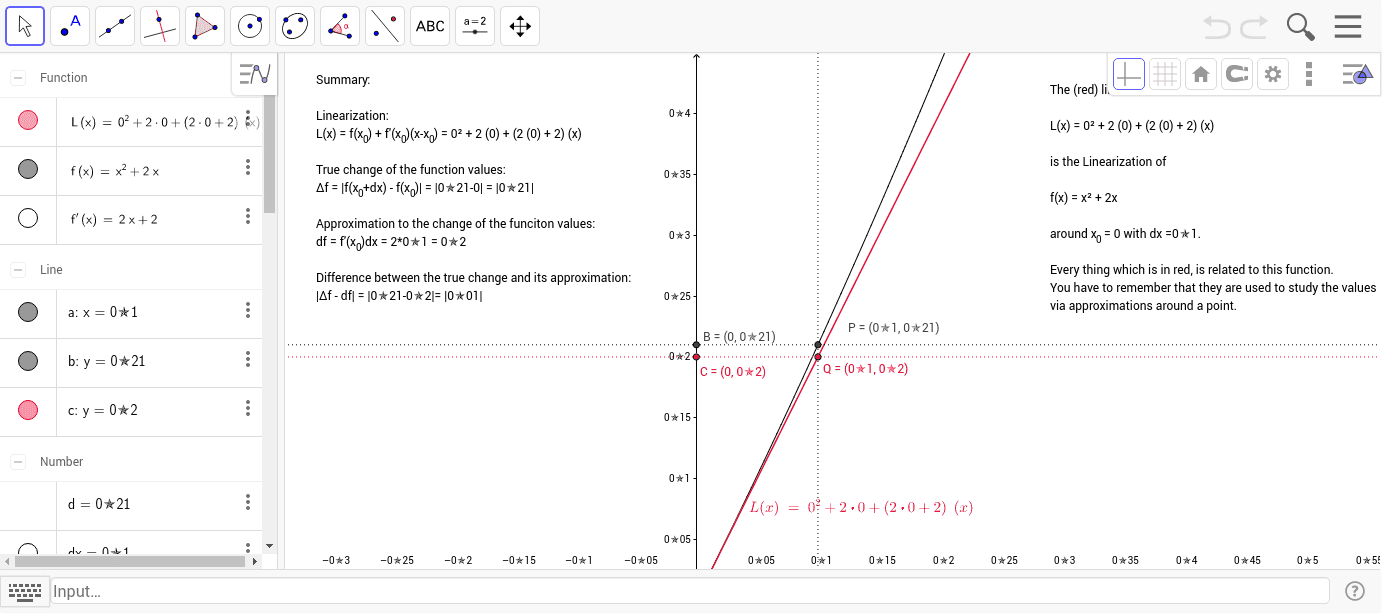Open more options for f'(x) row
Viewport: 1382px width, 614px height.
click(x=248, y=217)
